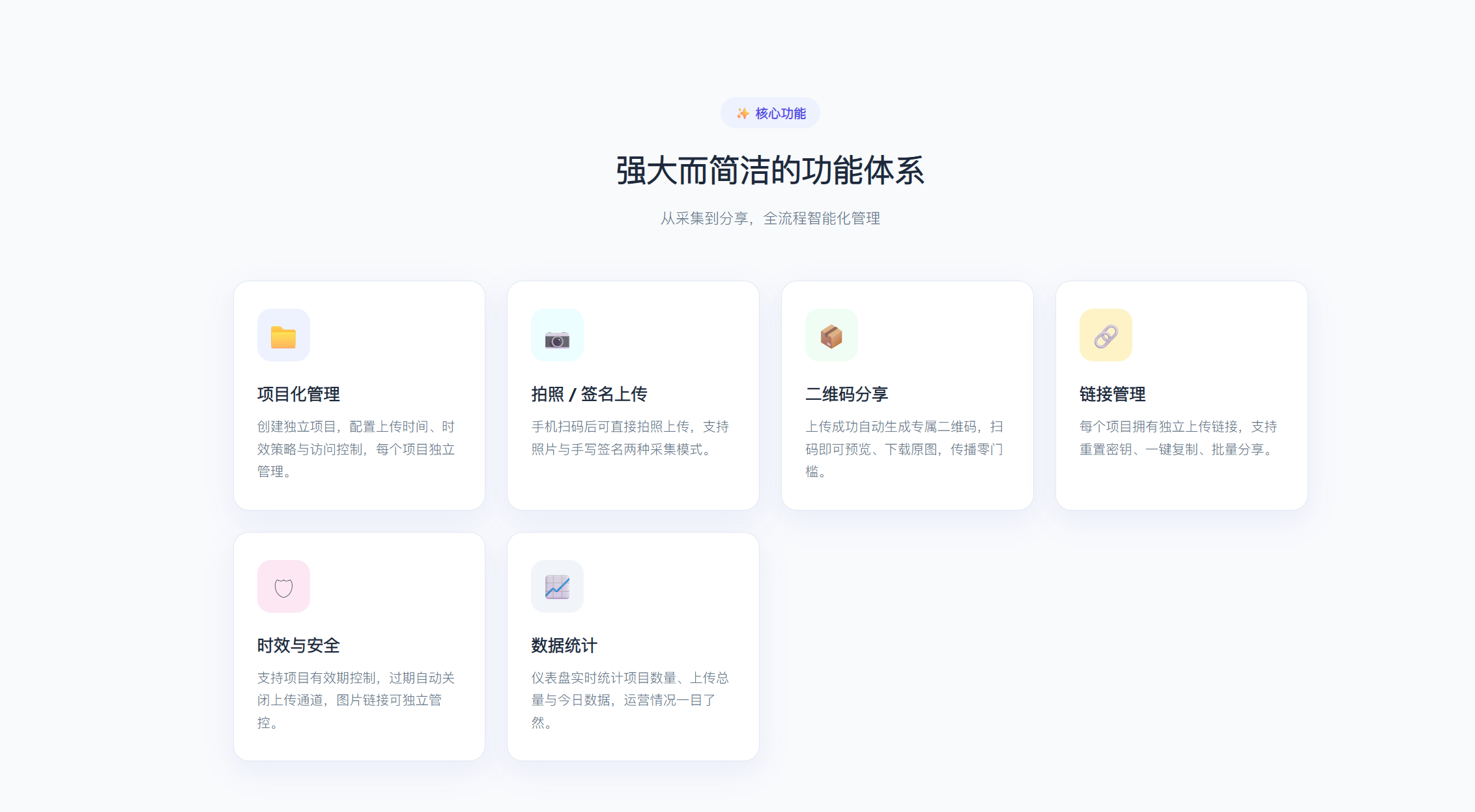The height and width of the screenshot is (812, 1475).
Task: Click the 项目化管理 description starting with 创建独立项目
Action: [356, 449]
